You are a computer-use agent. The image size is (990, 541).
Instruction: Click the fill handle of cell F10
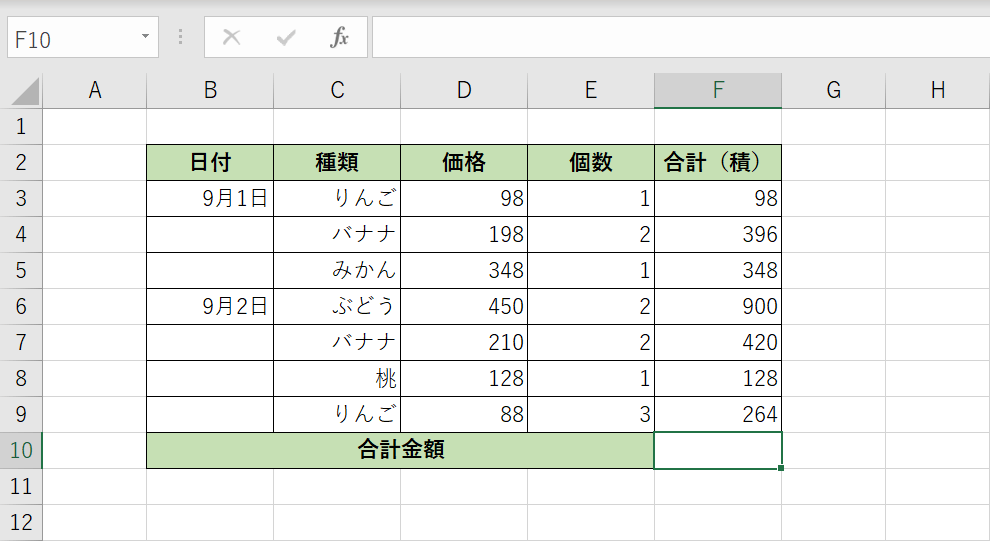point(782,468)
